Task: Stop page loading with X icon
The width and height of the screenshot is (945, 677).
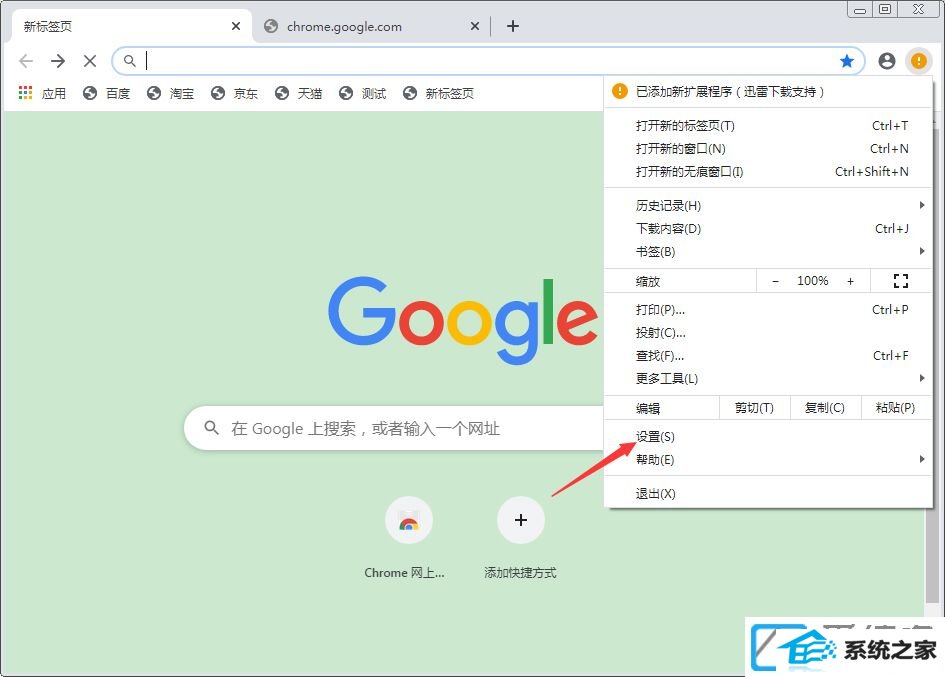Action: point(90,61)
